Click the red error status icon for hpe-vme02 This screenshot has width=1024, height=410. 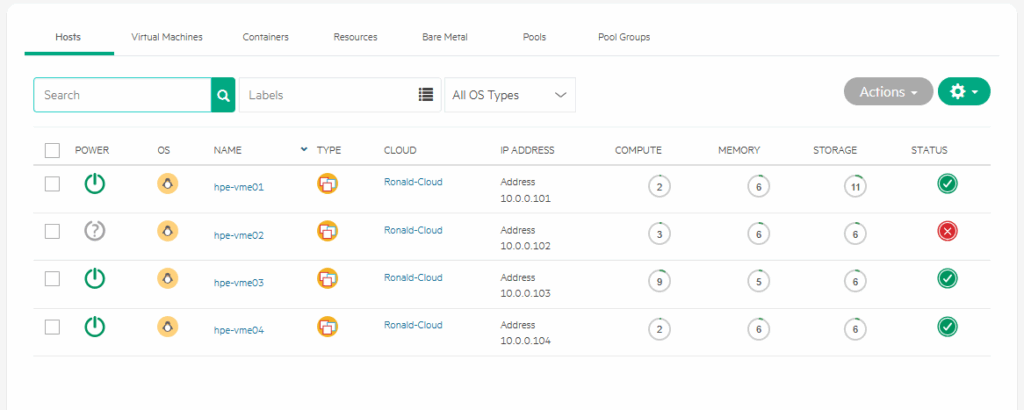click(947, 231)
